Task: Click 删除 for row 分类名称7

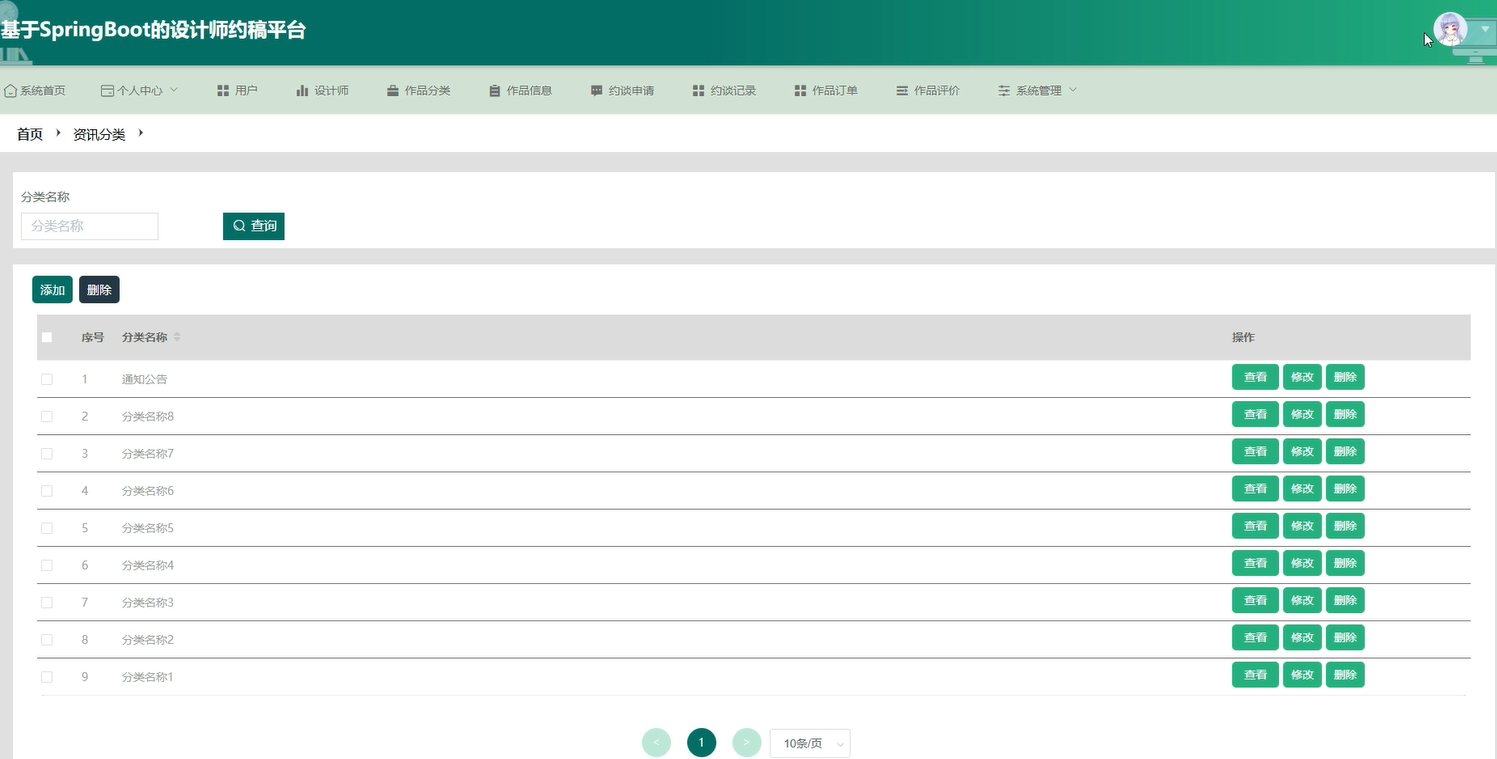Action: pos(1345,451)
